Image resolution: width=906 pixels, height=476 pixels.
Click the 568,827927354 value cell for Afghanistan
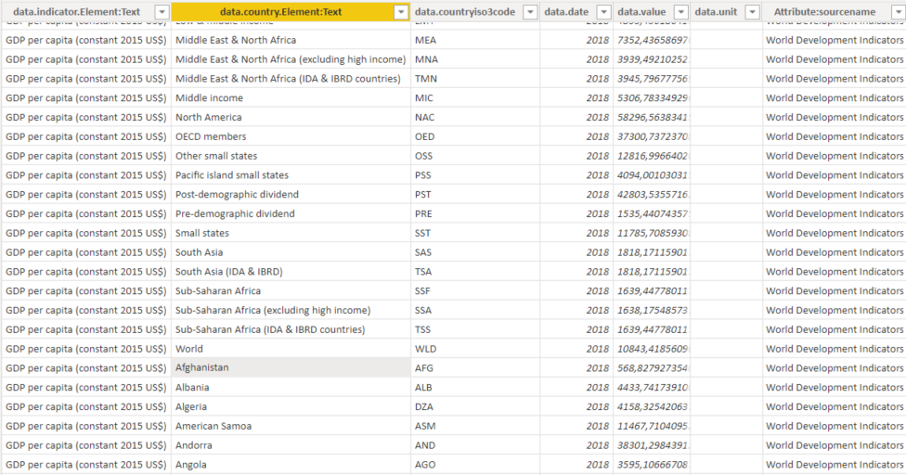[652, 368]
